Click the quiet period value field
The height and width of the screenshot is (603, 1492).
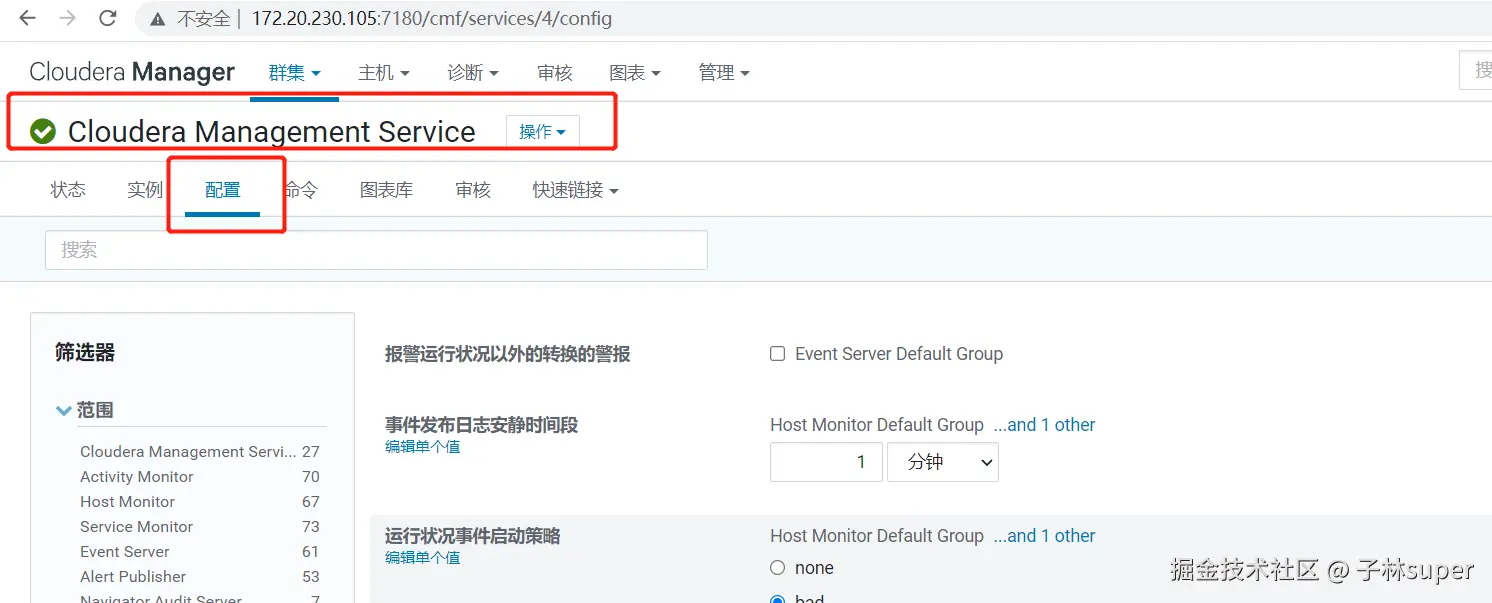click(826, 462)
